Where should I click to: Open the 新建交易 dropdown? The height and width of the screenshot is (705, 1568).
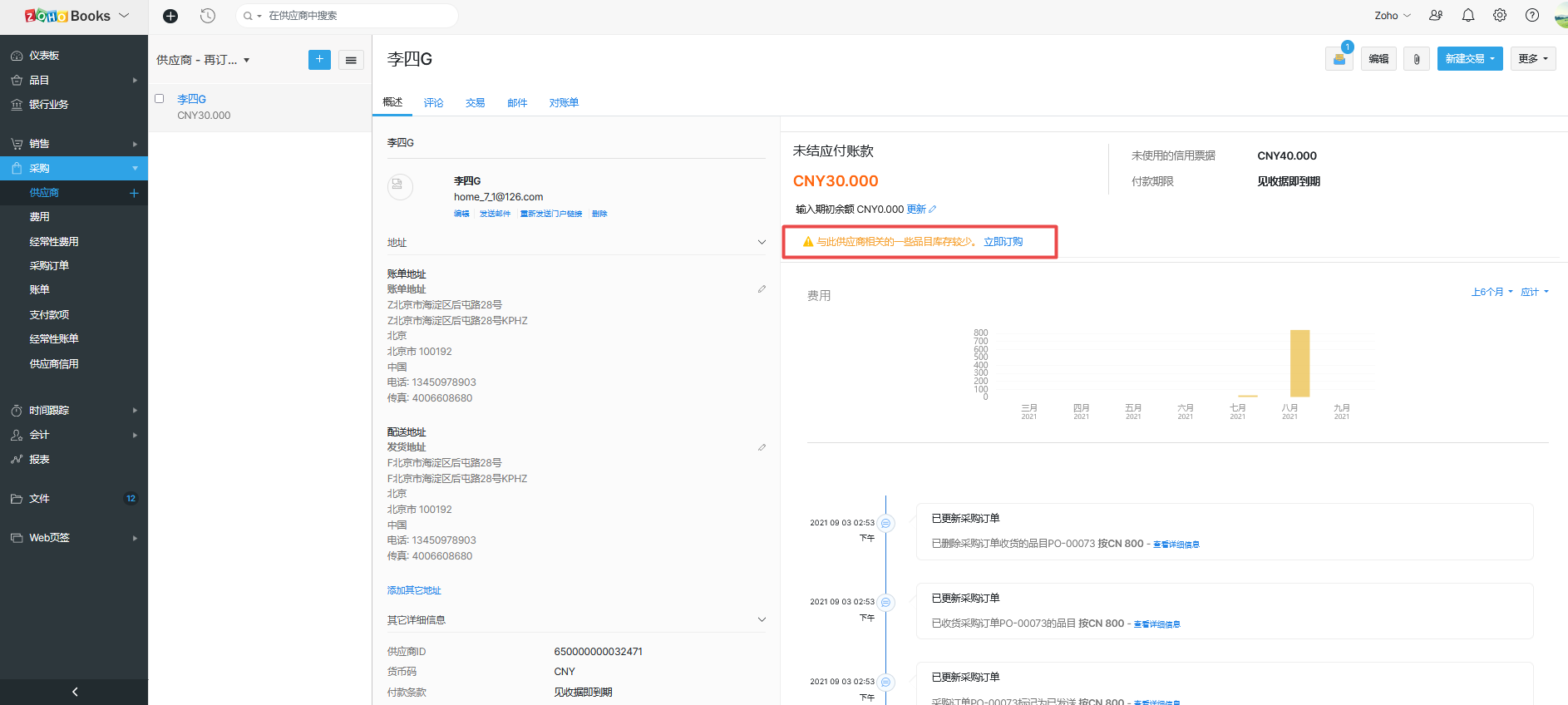1469,59
